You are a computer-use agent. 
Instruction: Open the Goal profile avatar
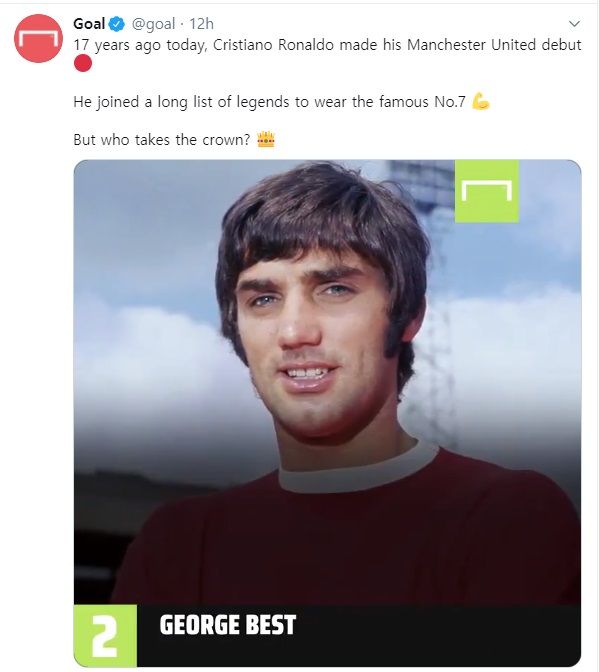[x=38, y=39]
